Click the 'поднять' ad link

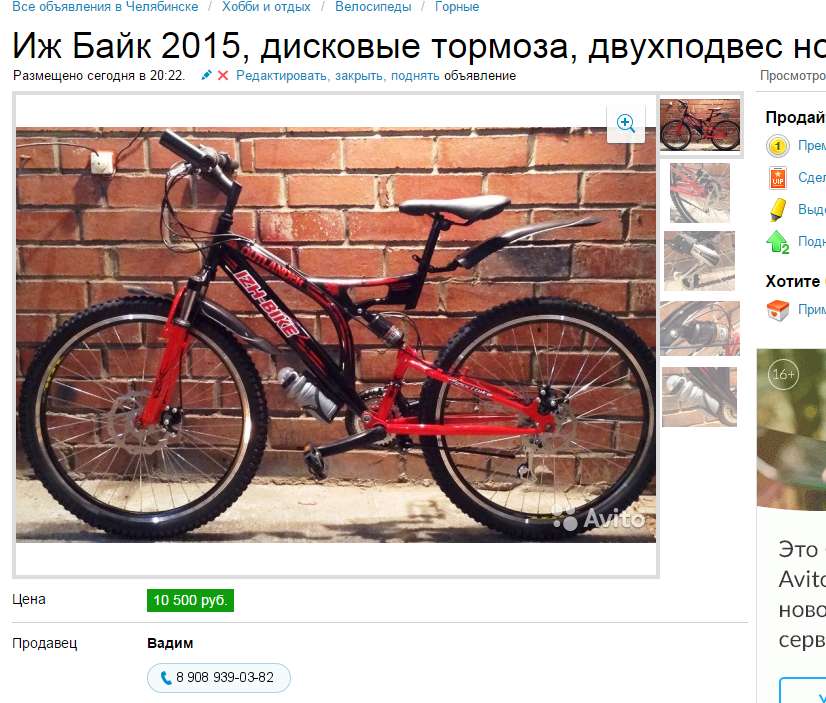[x=415, y=76]
